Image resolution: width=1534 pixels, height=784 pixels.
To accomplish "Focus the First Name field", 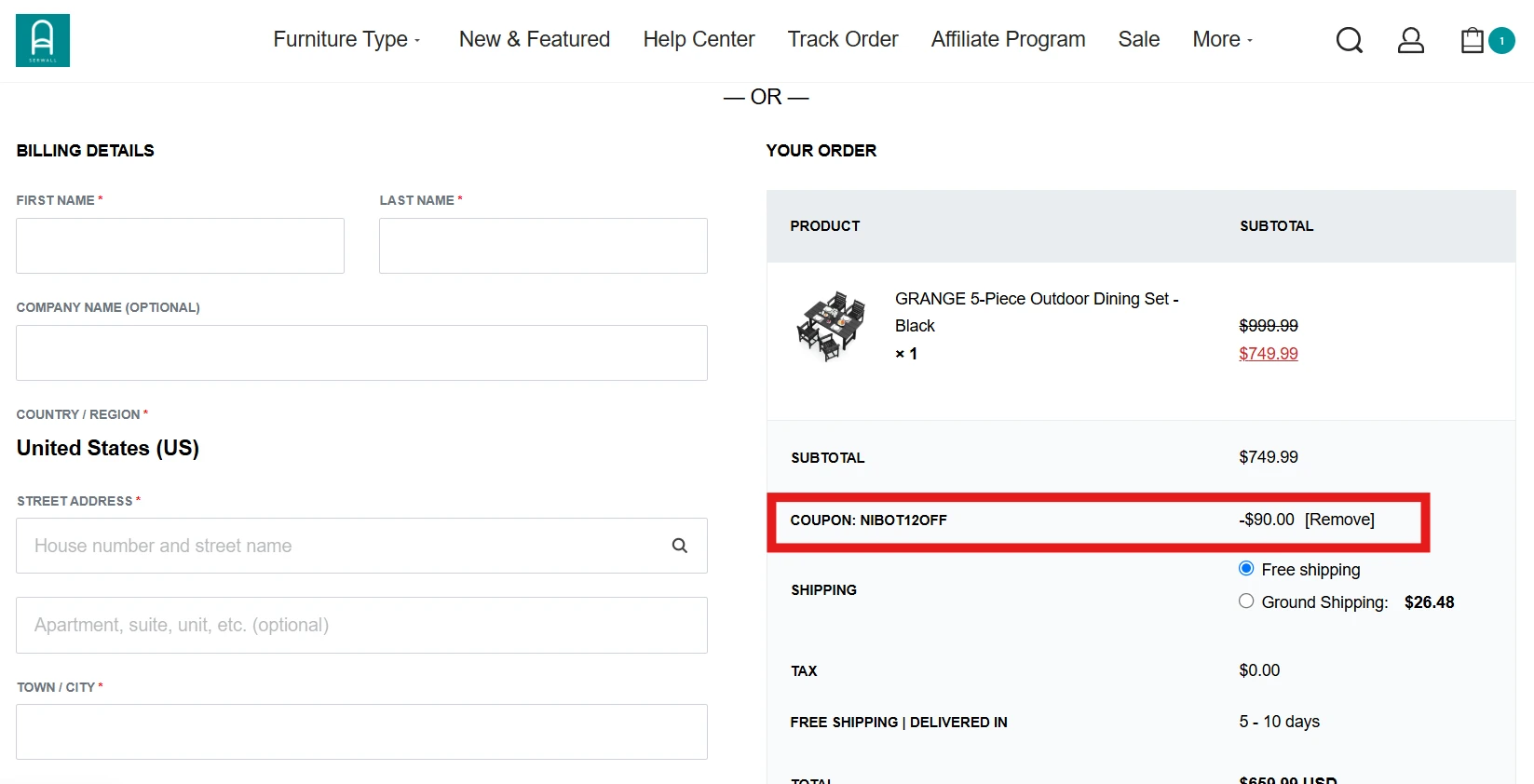I will (x=180, y=246).
